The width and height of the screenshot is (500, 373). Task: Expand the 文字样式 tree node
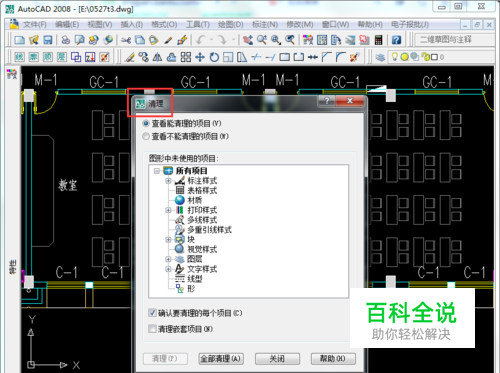[x=168, y=269]
